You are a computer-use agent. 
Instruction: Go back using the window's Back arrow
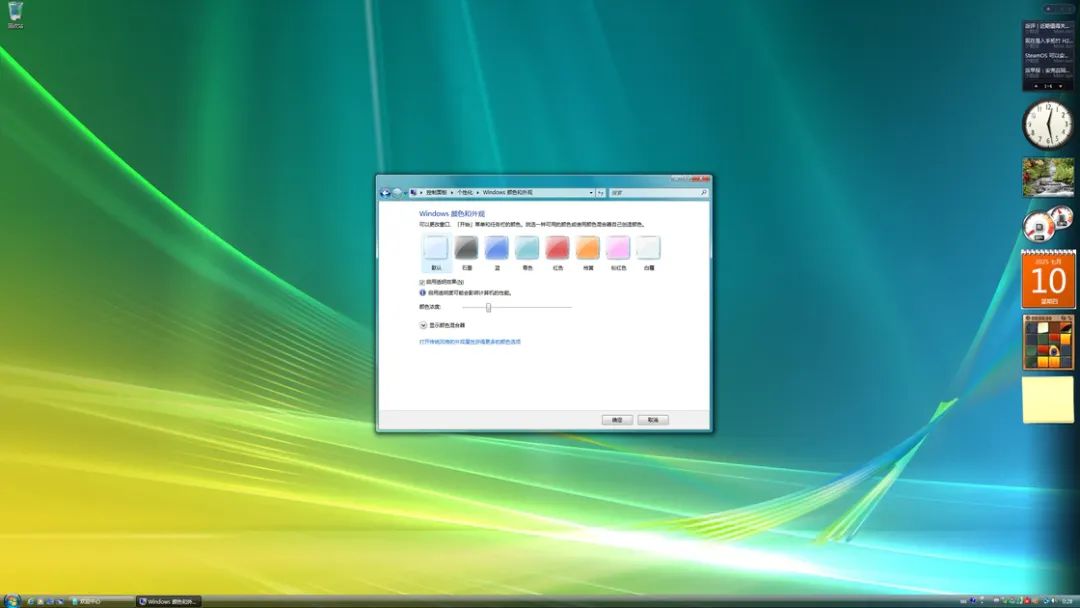tap(386, 193)
